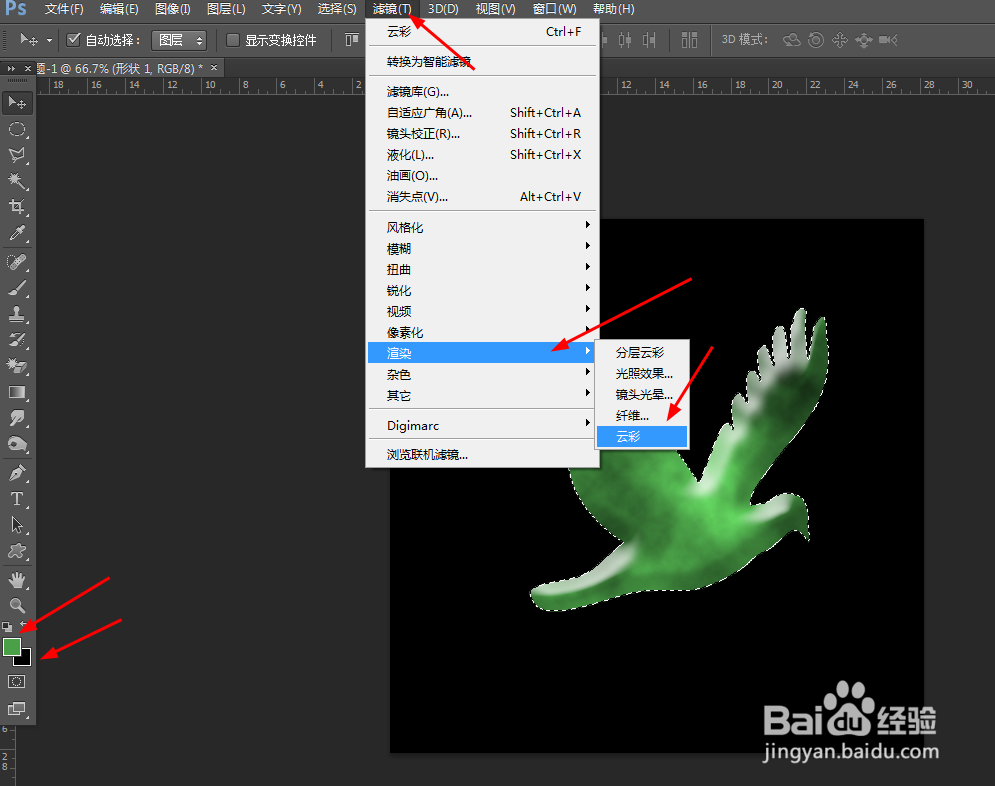Choose 云彩 in the render submenu
Image resolution: width=995 pixels, height=786 pixels.
(642, 436)
